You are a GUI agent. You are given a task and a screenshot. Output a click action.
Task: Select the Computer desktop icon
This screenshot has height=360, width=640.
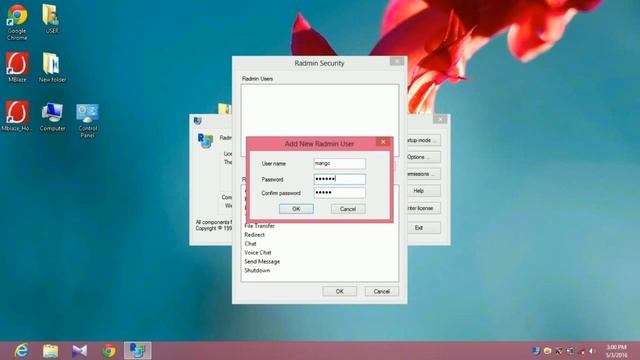click(52, 117)
